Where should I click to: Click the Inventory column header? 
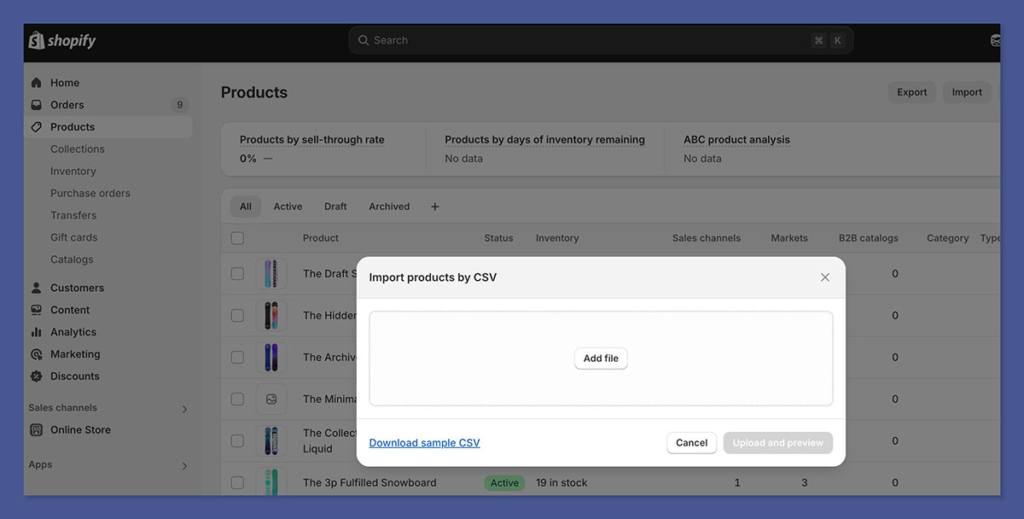point(557,238)
